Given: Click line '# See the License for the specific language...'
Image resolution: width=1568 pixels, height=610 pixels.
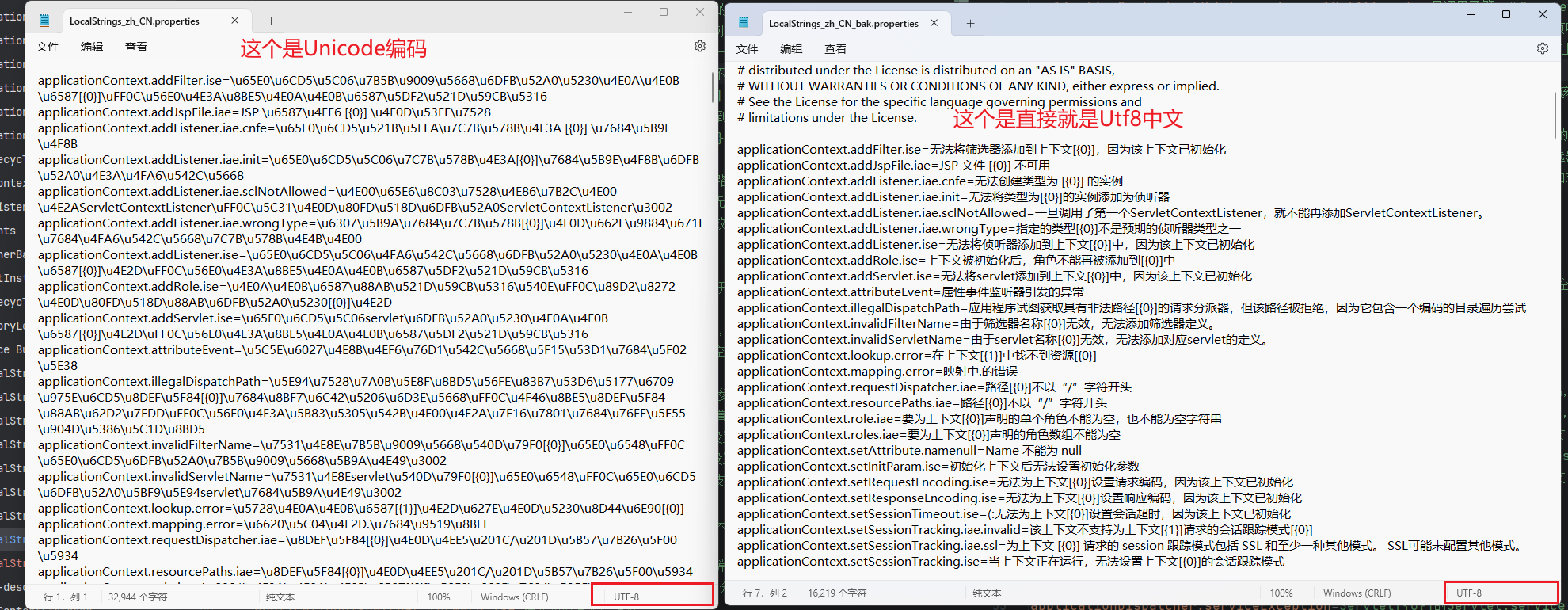Looking at the screenshot, I should point(939,101).
